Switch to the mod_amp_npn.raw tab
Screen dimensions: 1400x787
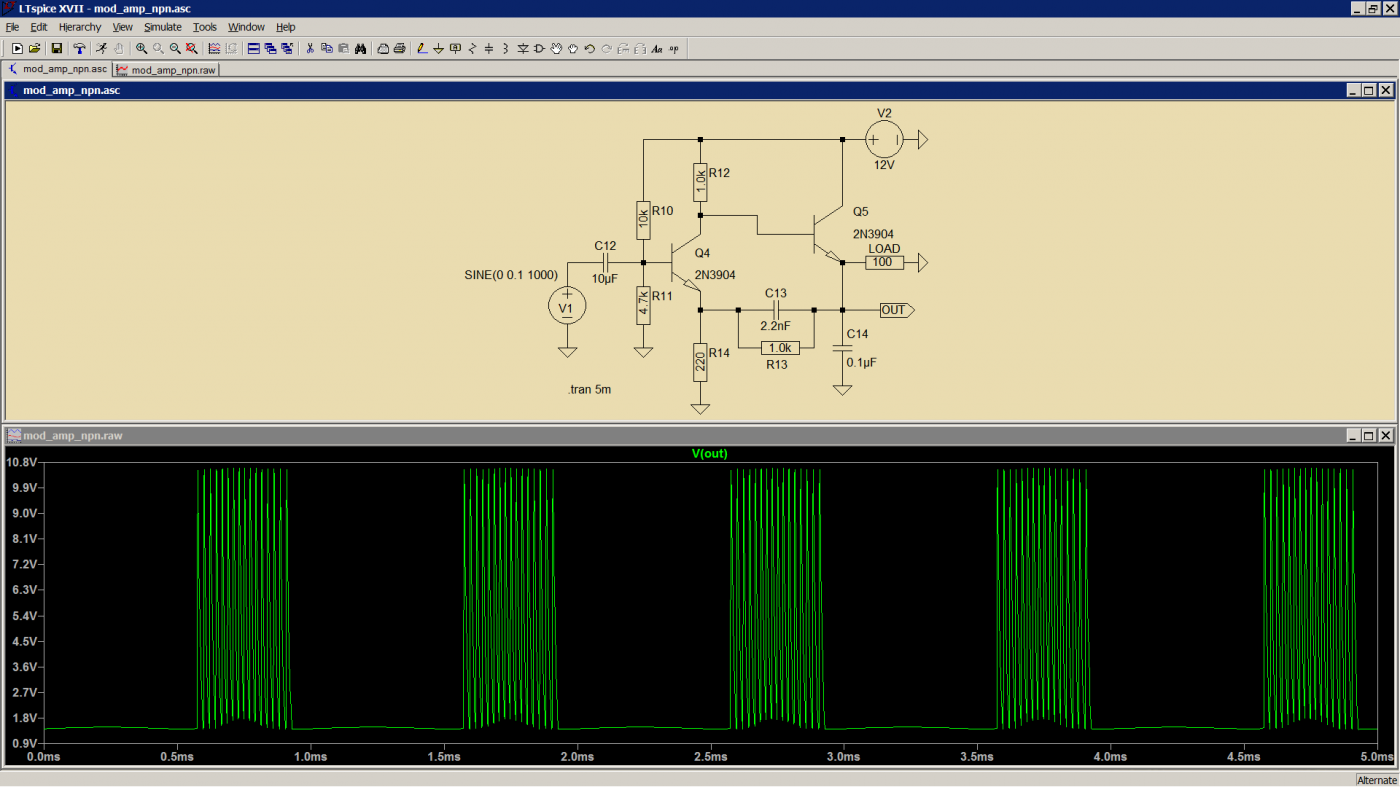[x=166, y=70]
